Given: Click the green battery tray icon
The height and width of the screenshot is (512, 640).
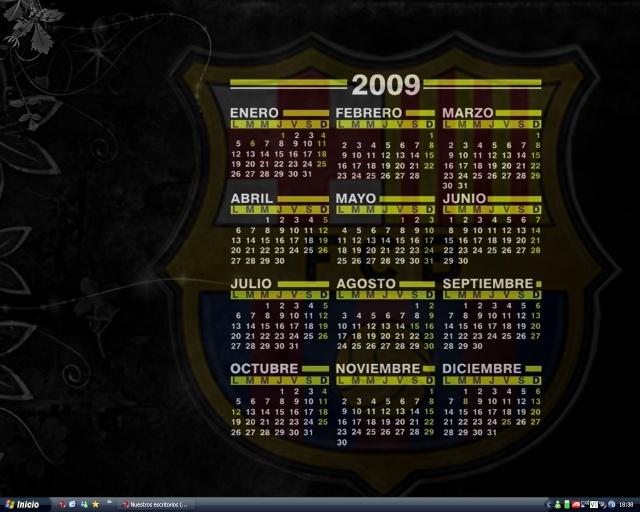Looking at the screenshot, I should (567, 505).
